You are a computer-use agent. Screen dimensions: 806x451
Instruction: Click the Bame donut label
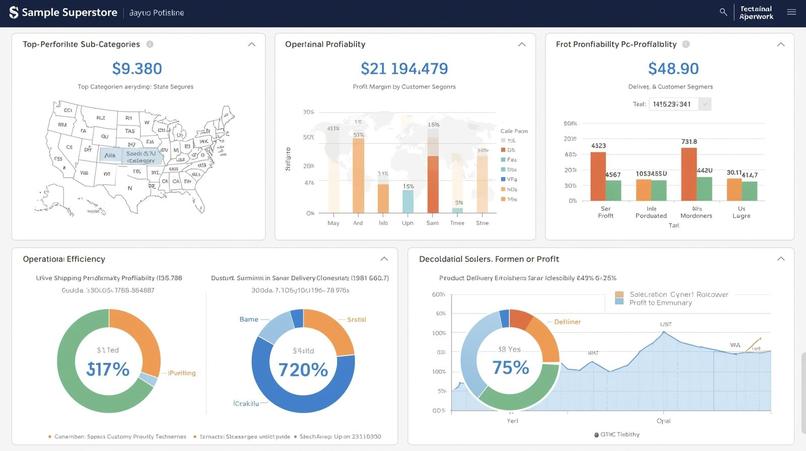click(249, 319)
